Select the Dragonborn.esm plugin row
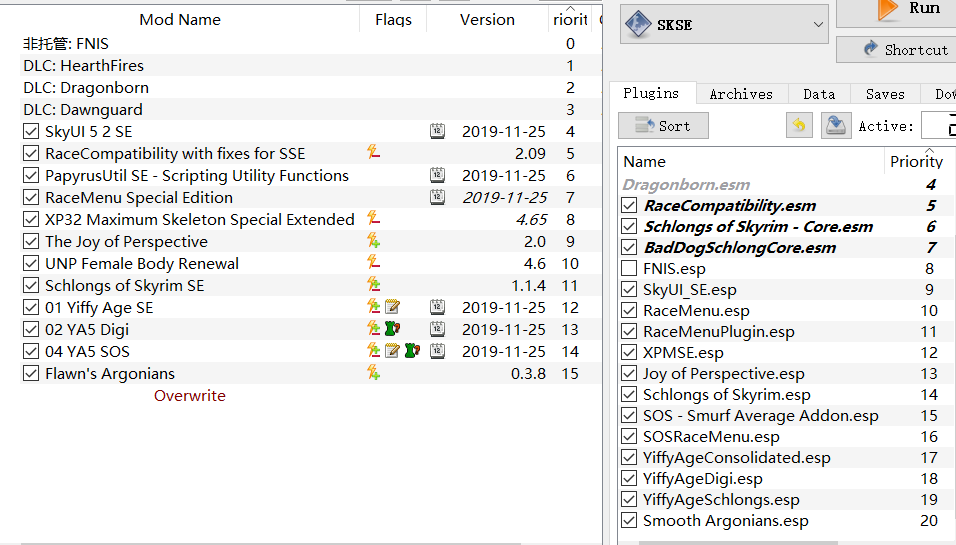 [787, 184]
